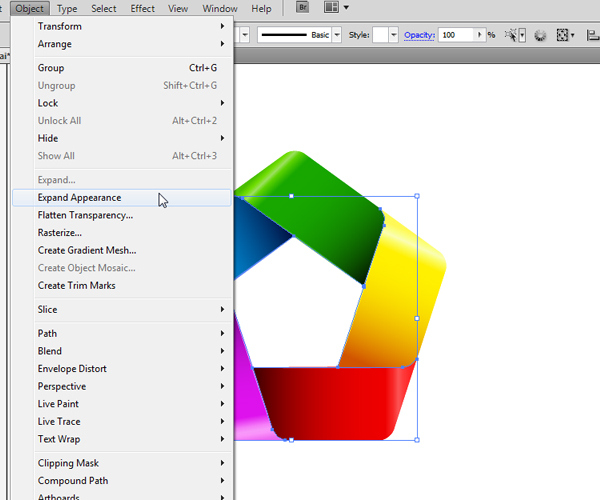Open the Recolor Artwork color wheel icon
The image size is (600, 500).
point(540,36)
